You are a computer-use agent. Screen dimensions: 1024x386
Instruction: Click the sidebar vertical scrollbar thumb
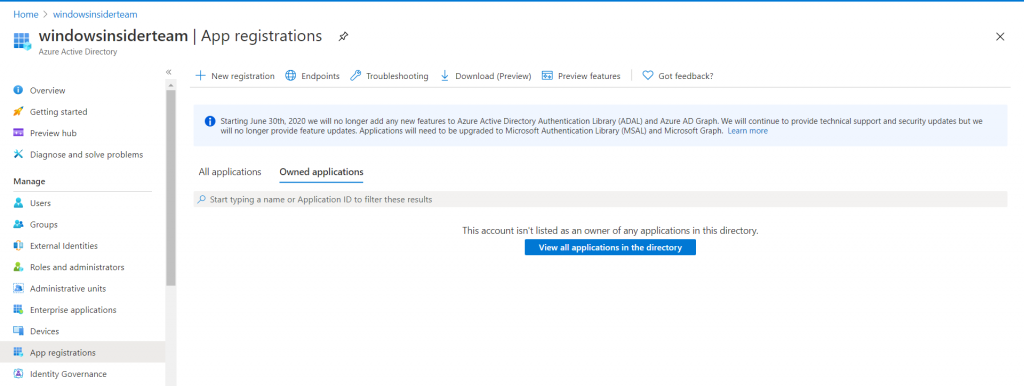pos(170,187)
